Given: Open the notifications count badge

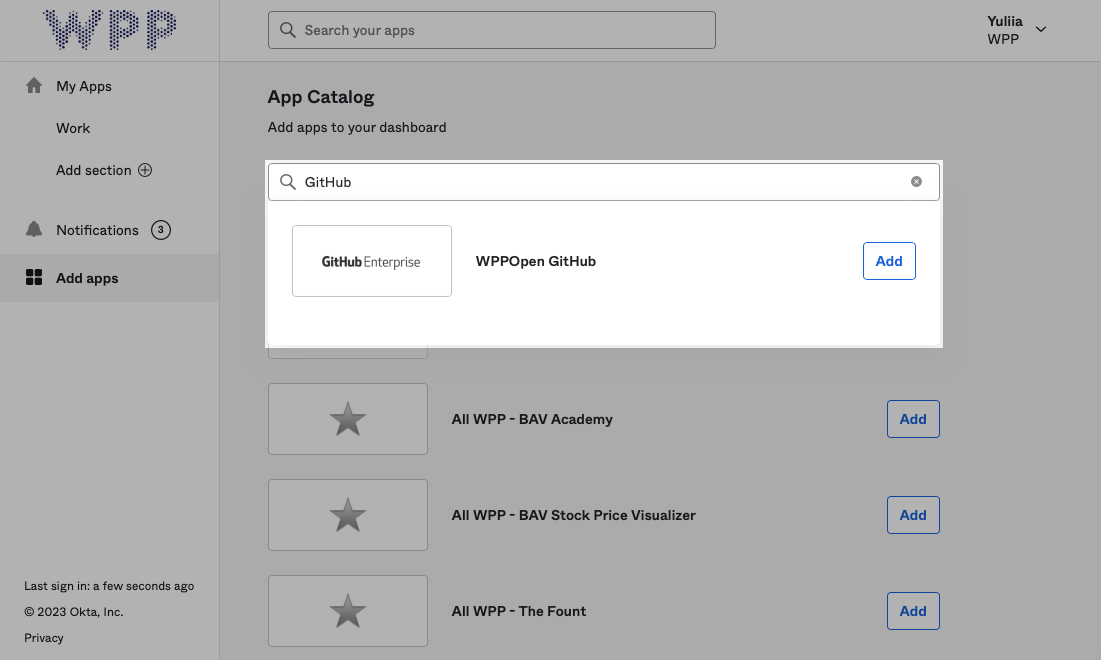Looking at the screenshot, I should click(161, 230).
